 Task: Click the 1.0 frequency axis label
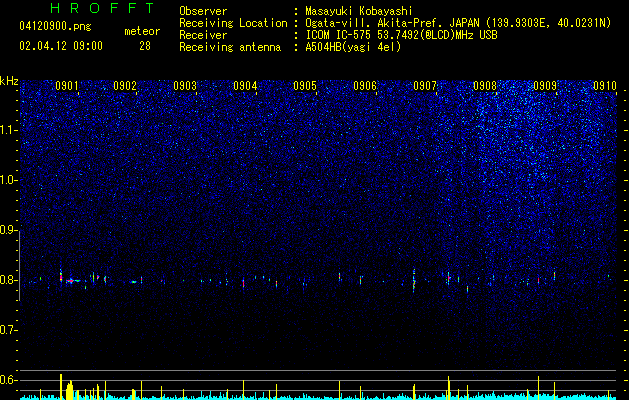click(x=9, y=180)
